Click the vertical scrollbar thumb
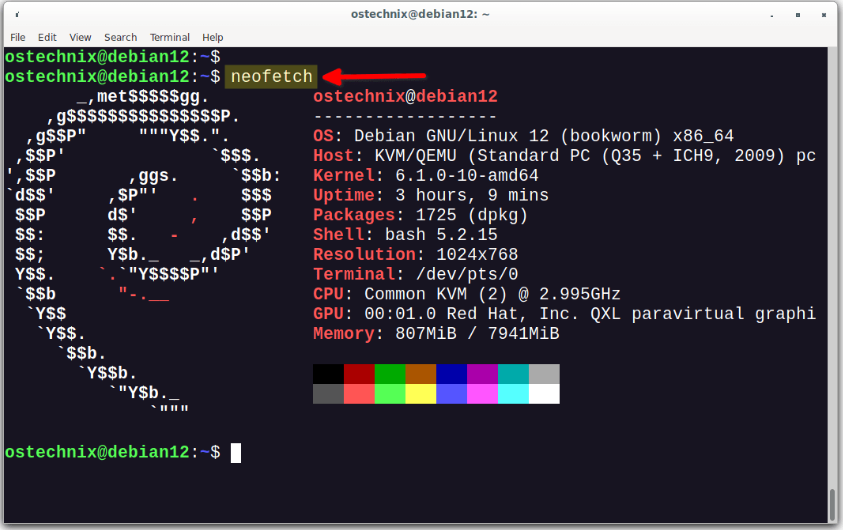This screenshot has height=530, width=843. pos(832,504)
